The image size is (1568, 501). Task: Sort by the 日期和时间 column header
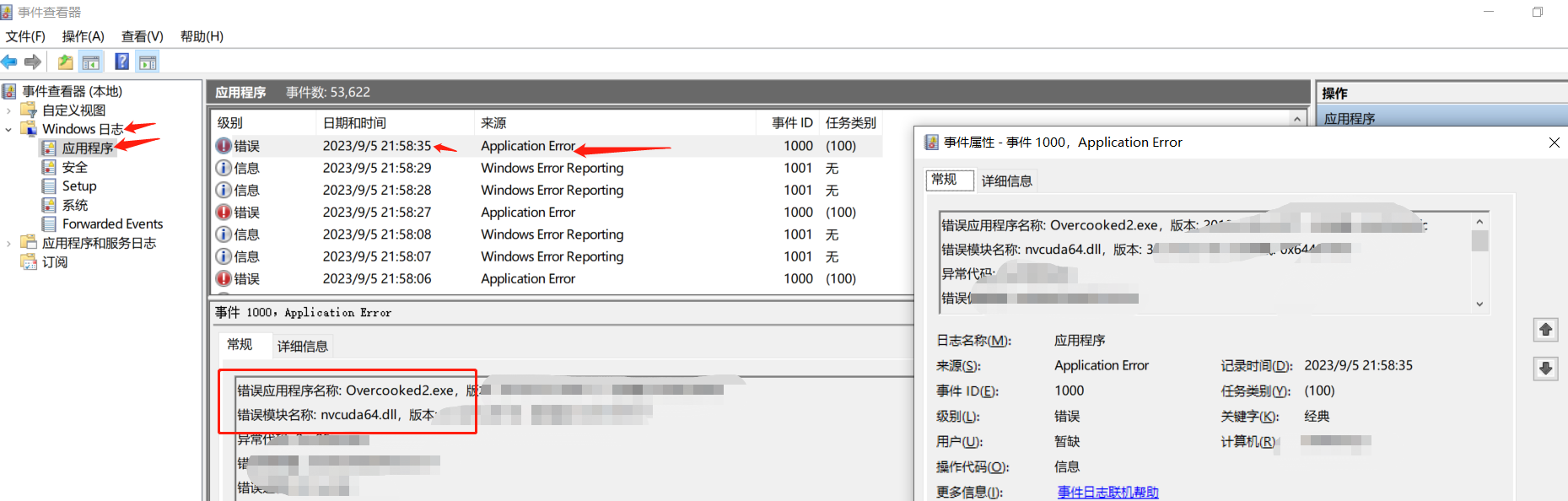coord(354,123)
